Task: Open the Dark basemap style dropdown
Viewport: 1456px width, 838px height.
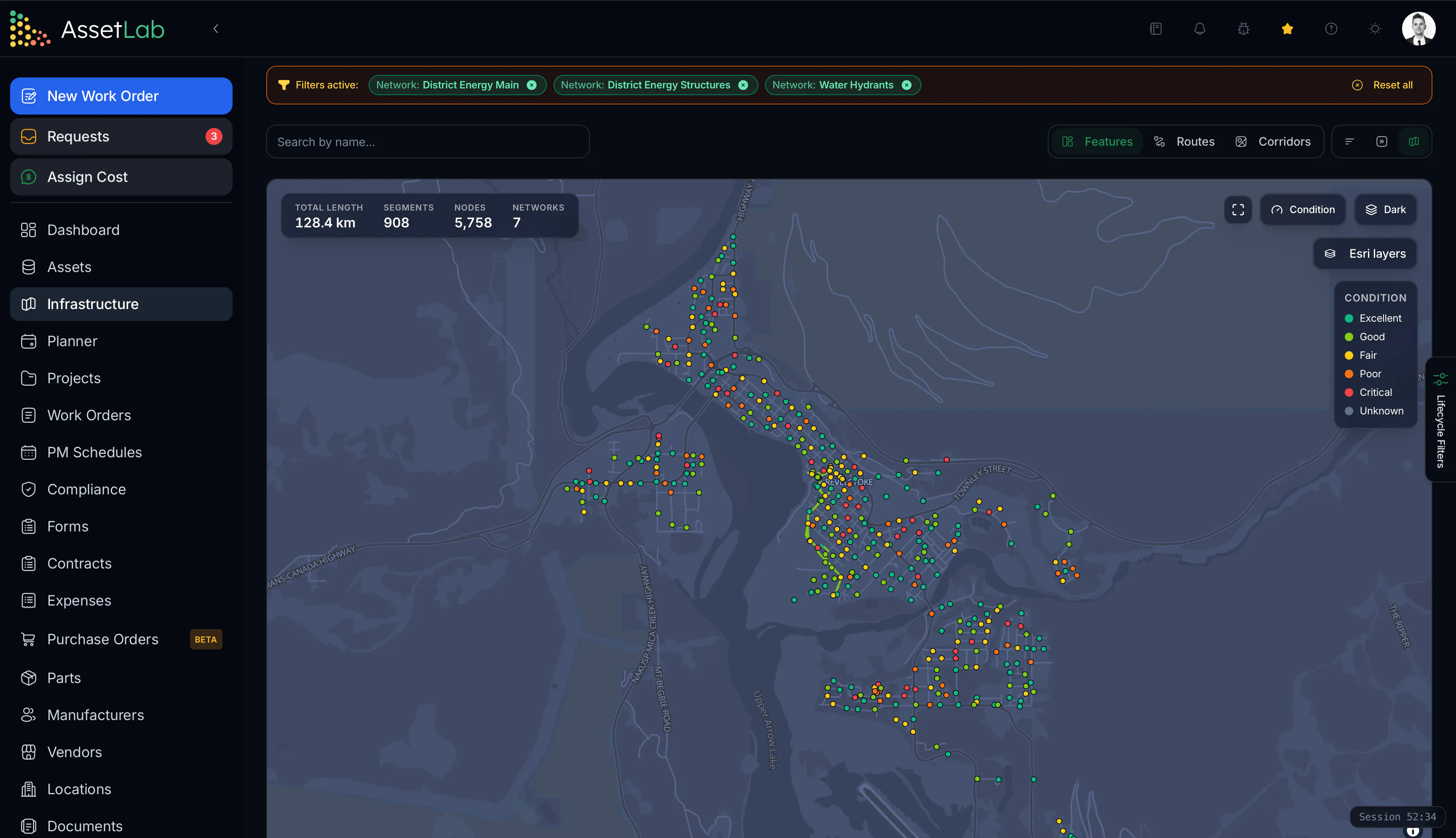Action: coord(1386,210)
